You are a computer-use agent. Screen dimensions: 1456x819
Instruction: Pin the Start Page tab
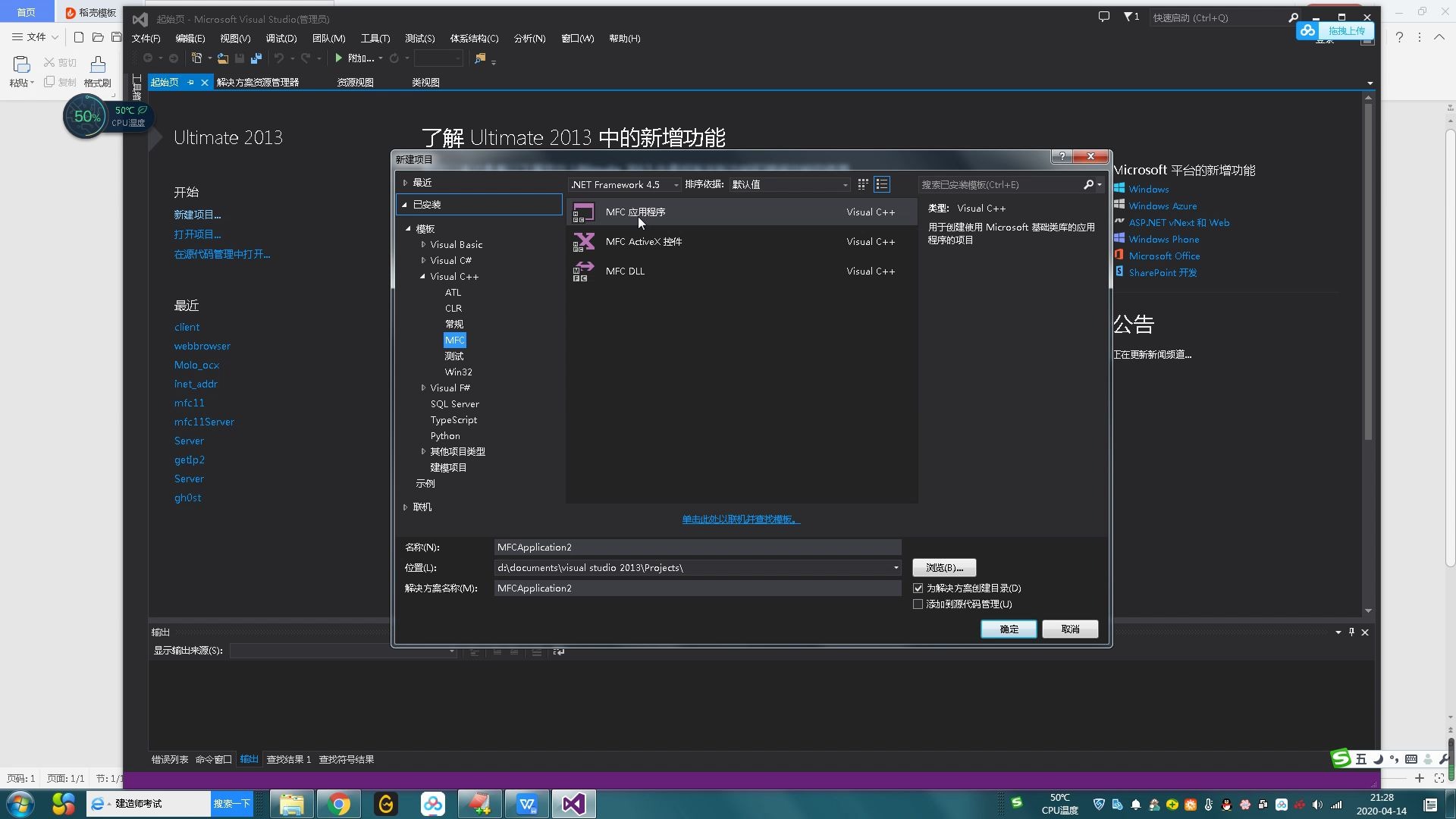pyautogui.click(x=190, y=82)
